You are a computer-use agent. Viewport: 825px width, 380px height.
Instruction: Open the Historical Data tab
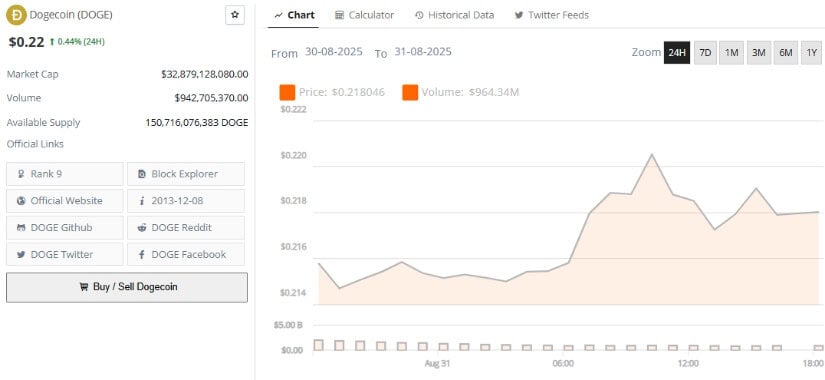coord(455,15)
